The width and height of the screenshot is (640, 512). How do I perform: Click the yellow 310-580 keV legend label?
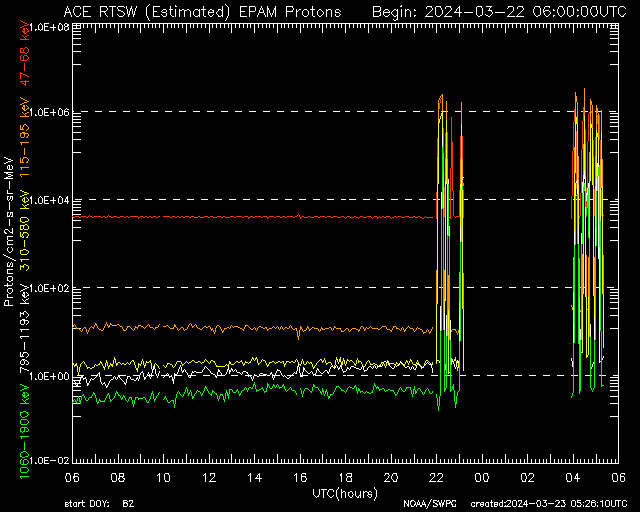pos(24,231)
